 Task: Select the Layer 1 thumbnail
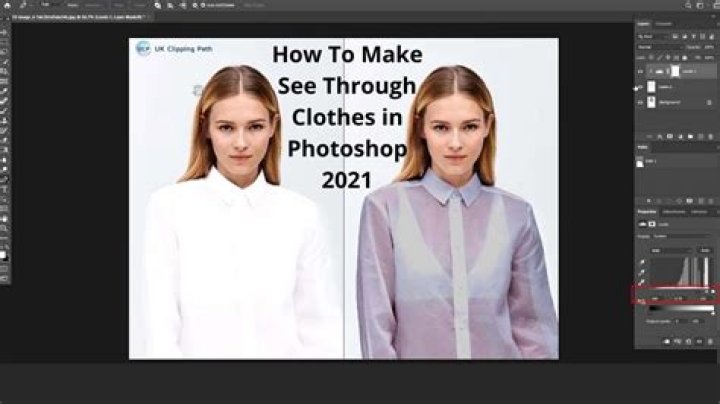[x=652, y=87]
